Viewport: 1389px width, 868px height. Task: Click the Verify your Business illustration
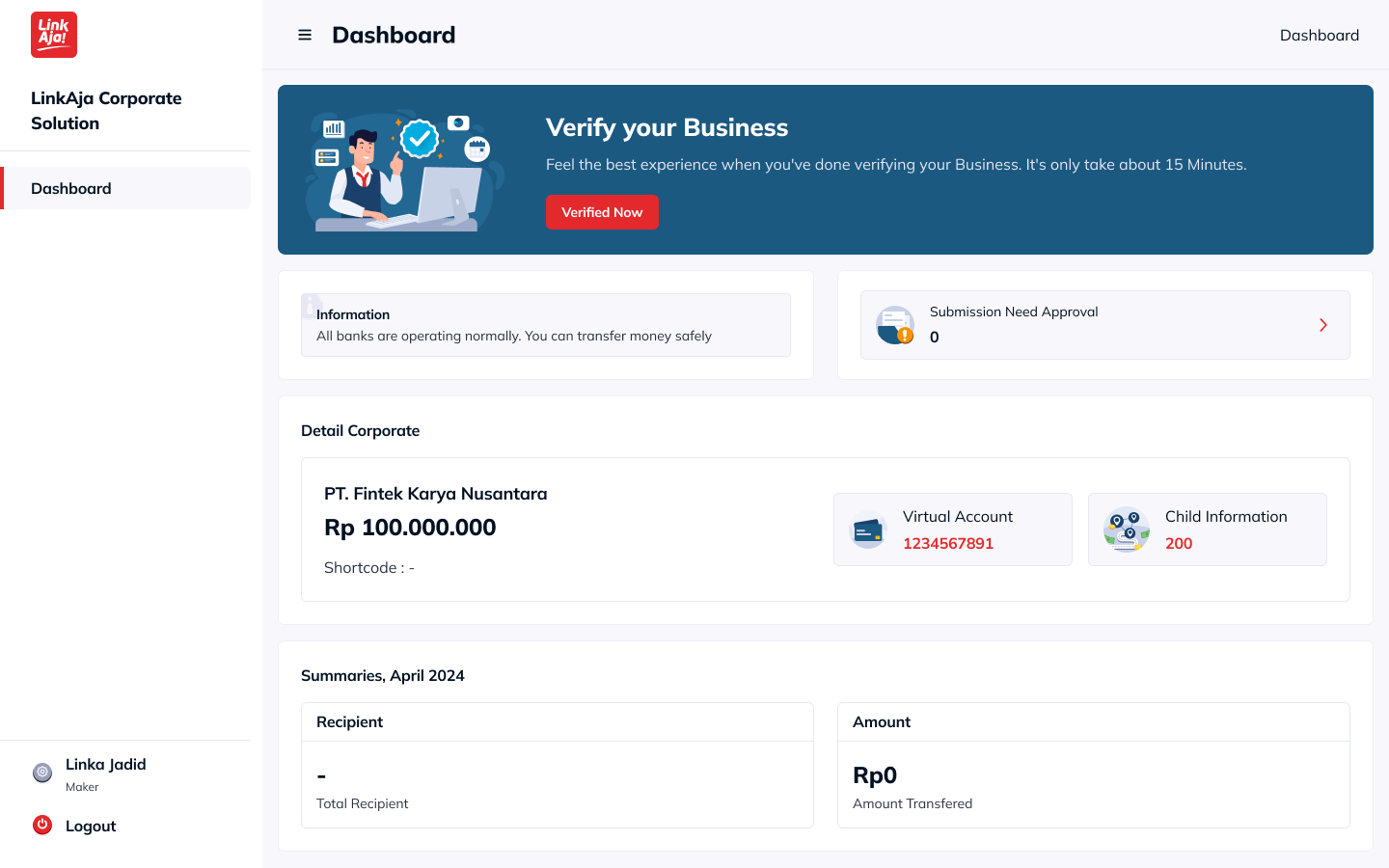coord(405,171)
